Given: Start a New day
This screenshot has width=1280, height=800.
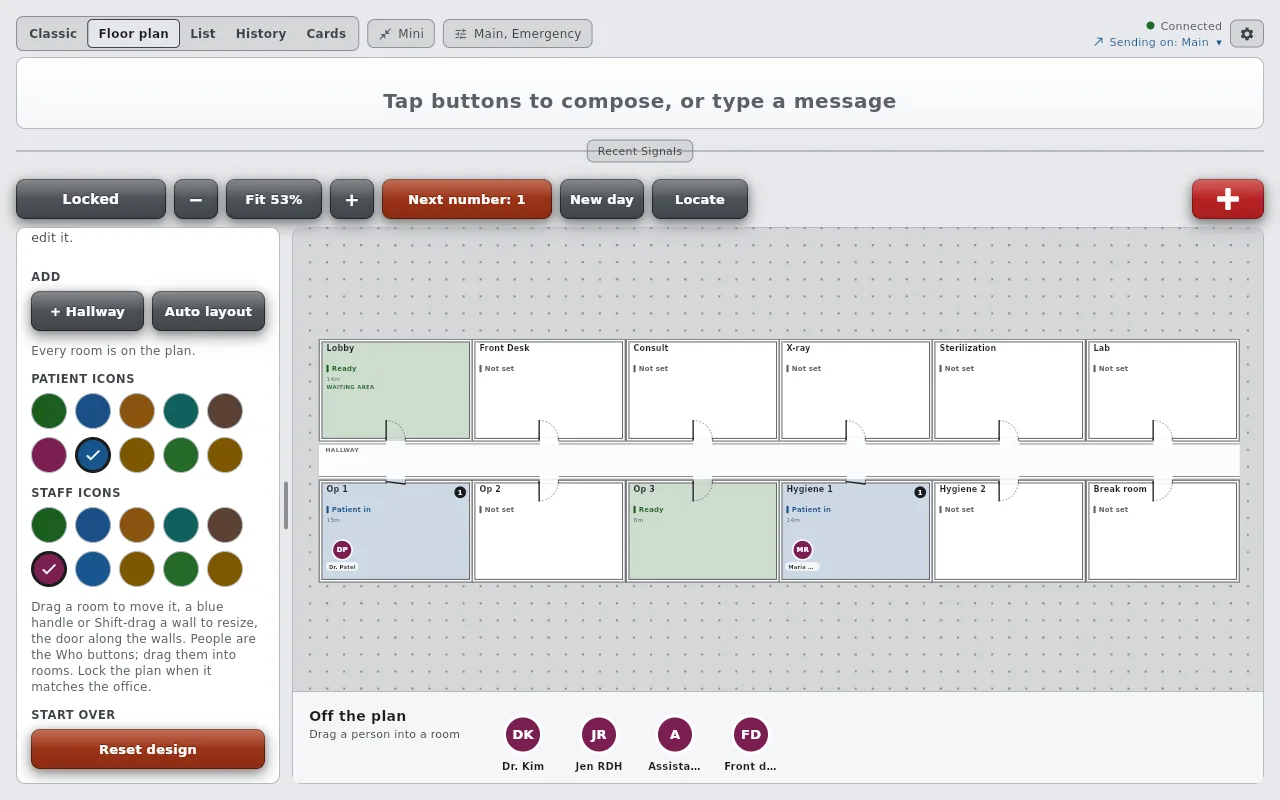Looking at the screenshot, I should pos(602,199).
